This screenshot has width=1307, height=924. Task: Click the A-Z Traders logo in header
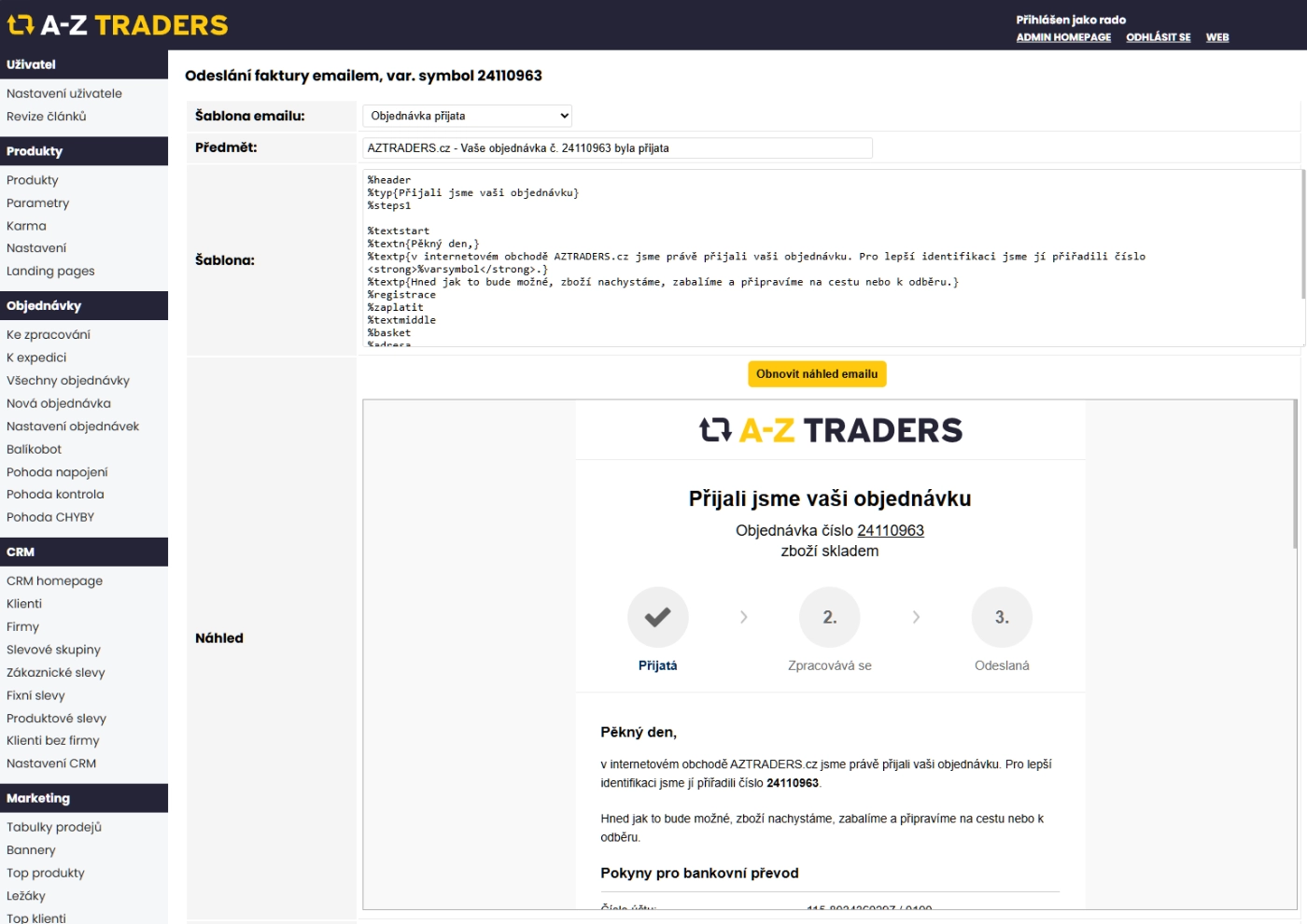[x=118, y=25]
